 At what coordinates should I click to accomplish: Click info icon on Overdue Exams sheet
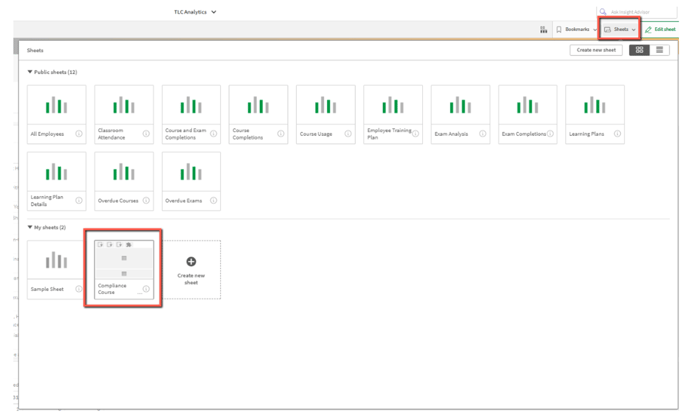[213, 200]
